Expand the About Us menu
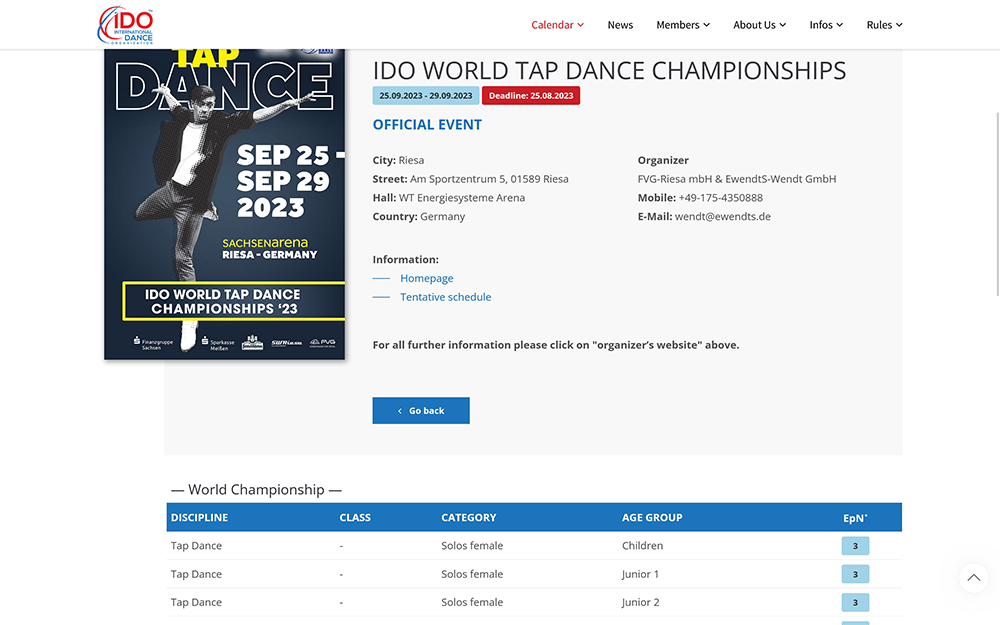 (x=760, y=25)
